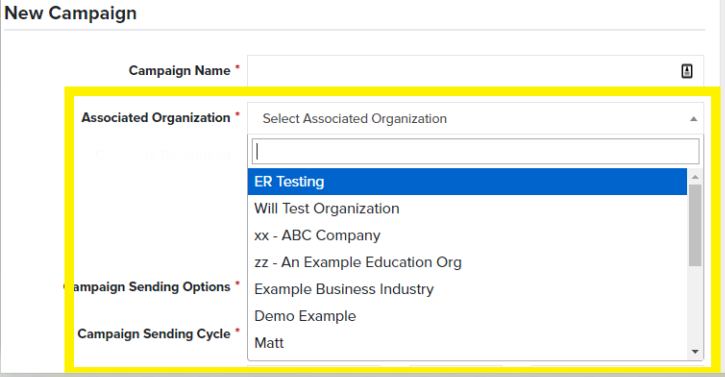
Task: Click the Associated Organization label
Action: coord(156,117)
